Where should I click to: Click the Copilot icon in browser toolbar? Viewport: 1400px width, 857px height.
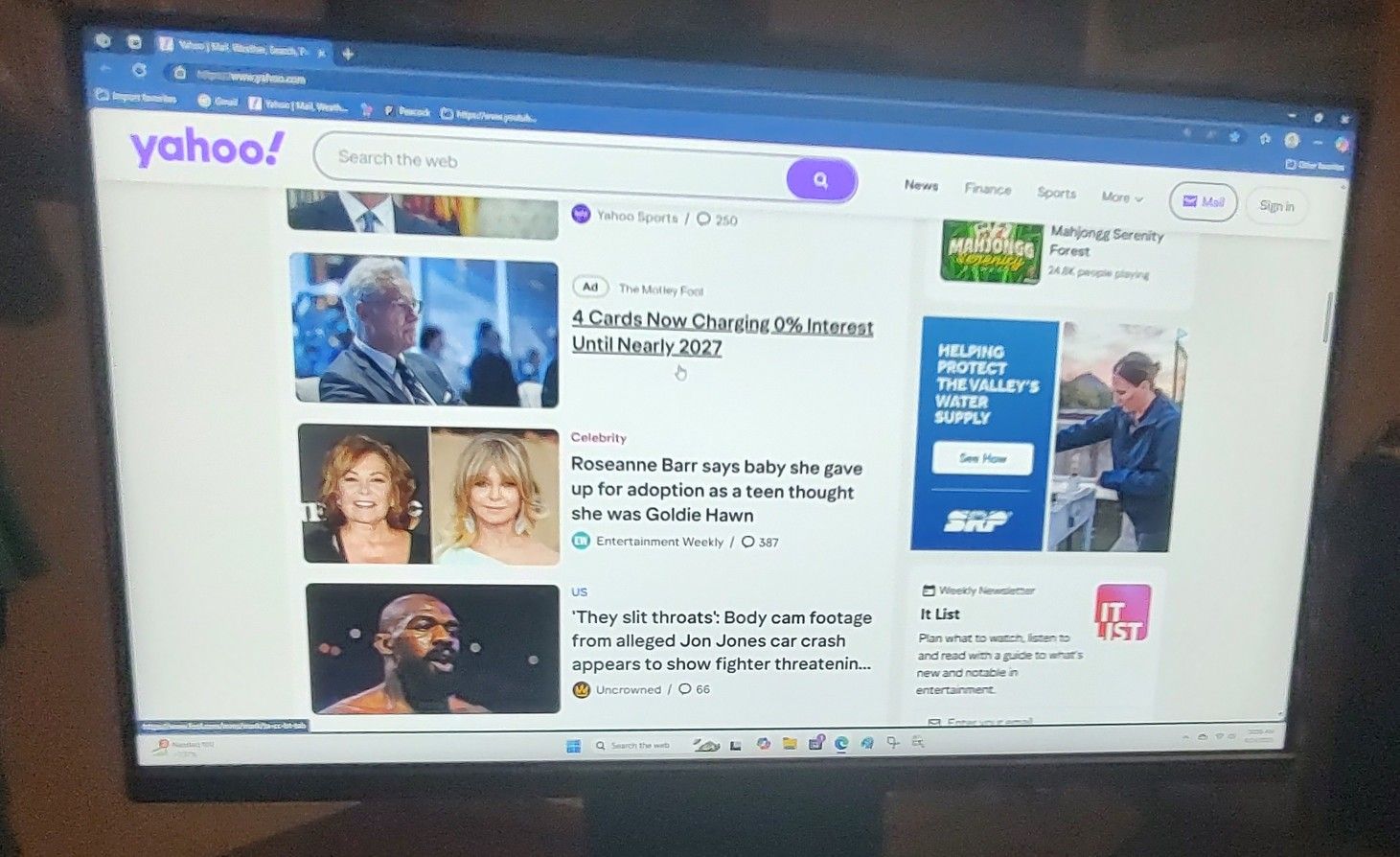pyautogui.click(x=1342, y=145)
